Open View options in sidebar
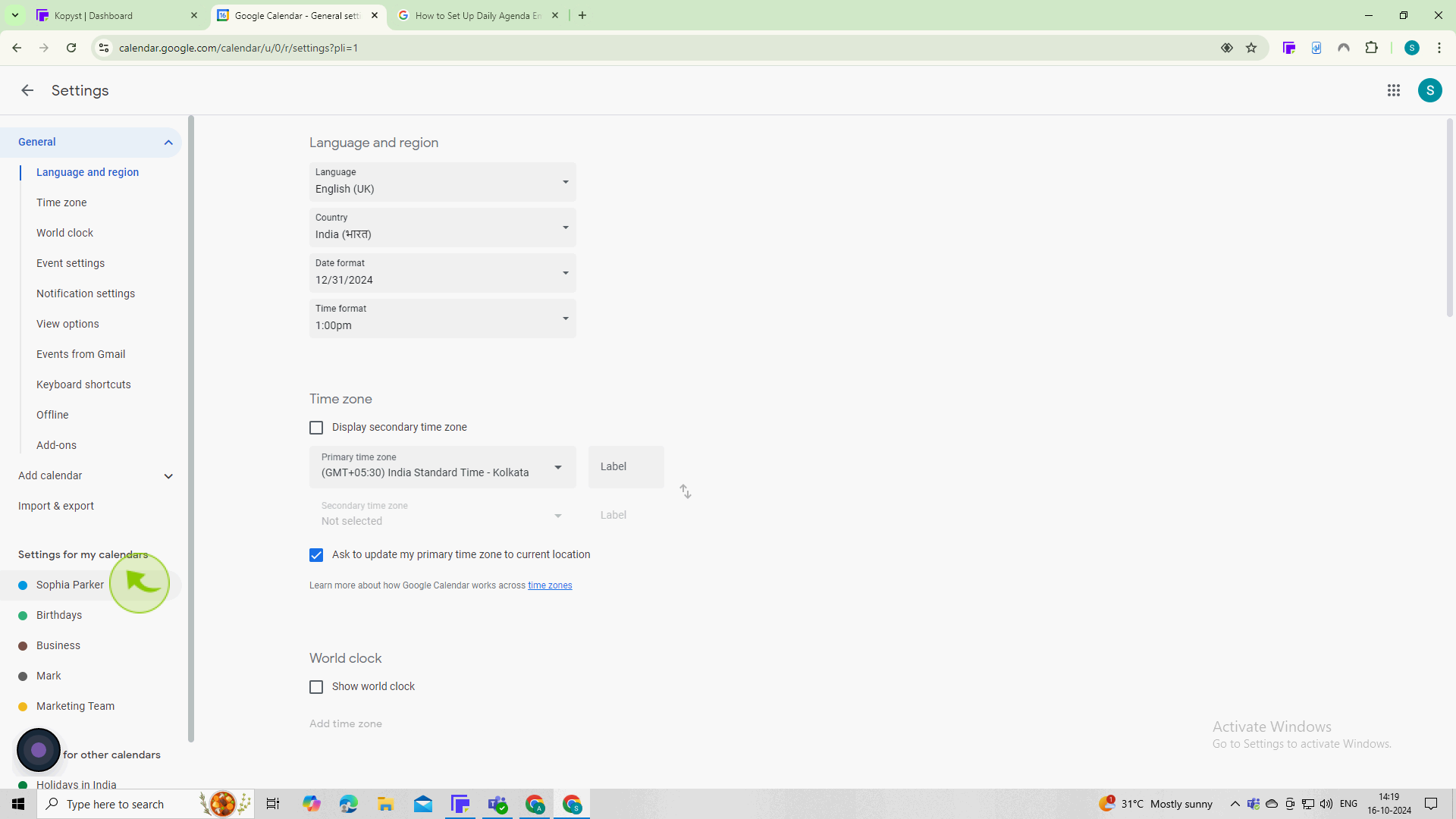The image size is (1456, 819). (x=67, y=324)
